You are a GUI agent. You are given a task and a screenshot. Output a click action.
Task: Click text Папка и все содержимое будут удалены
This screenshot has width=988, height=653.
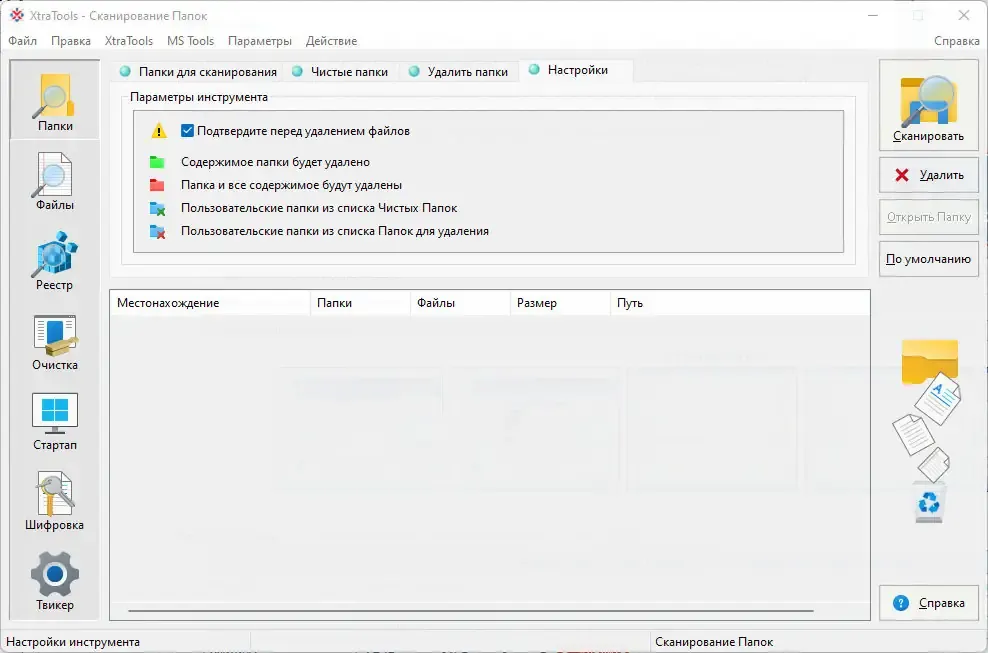click(291, 185)
